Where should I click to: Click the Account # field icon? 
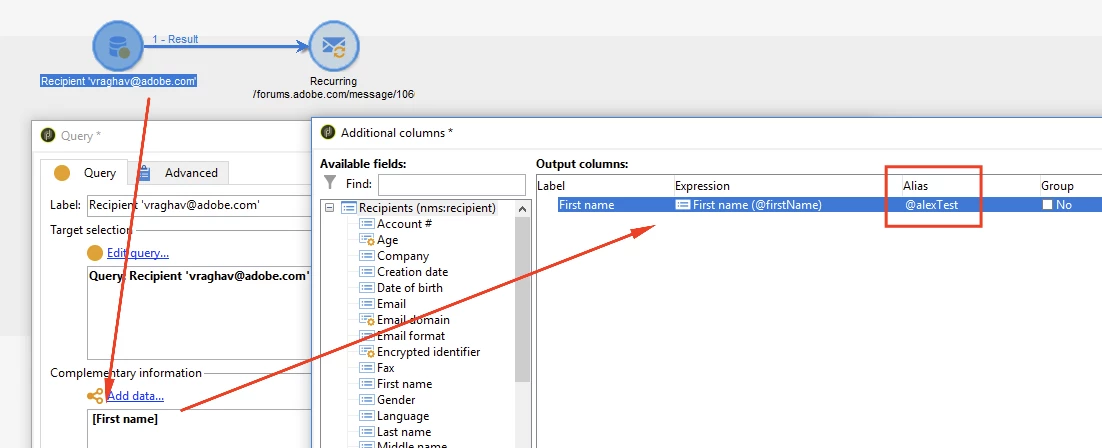click(x=367, y=224)
